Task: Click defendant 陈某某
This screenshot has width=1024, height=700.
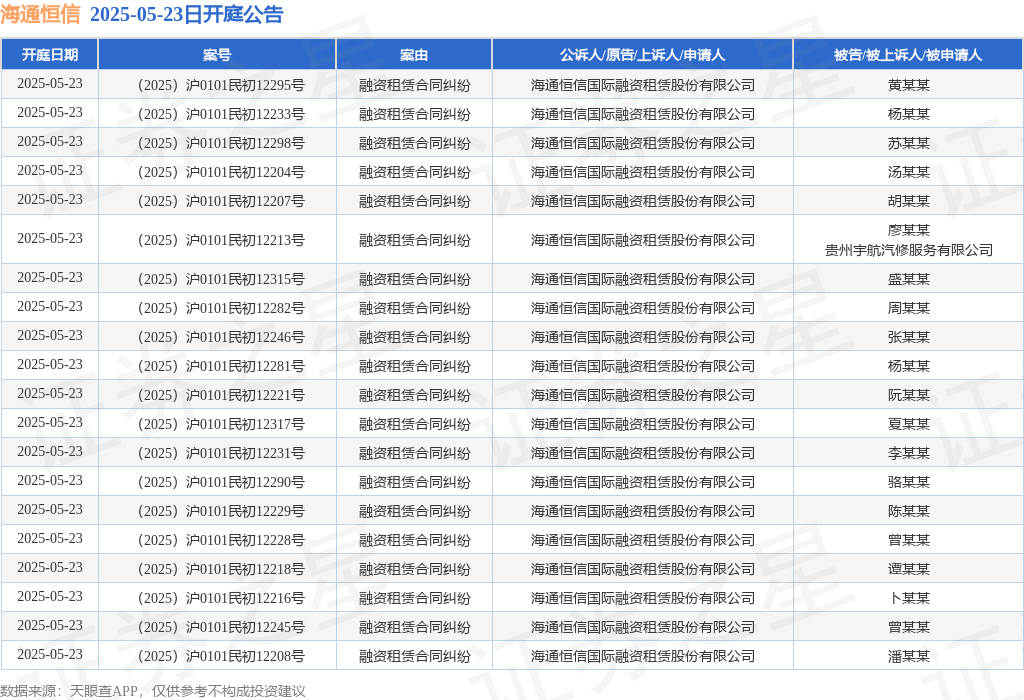Action: (x=908, y=511)
